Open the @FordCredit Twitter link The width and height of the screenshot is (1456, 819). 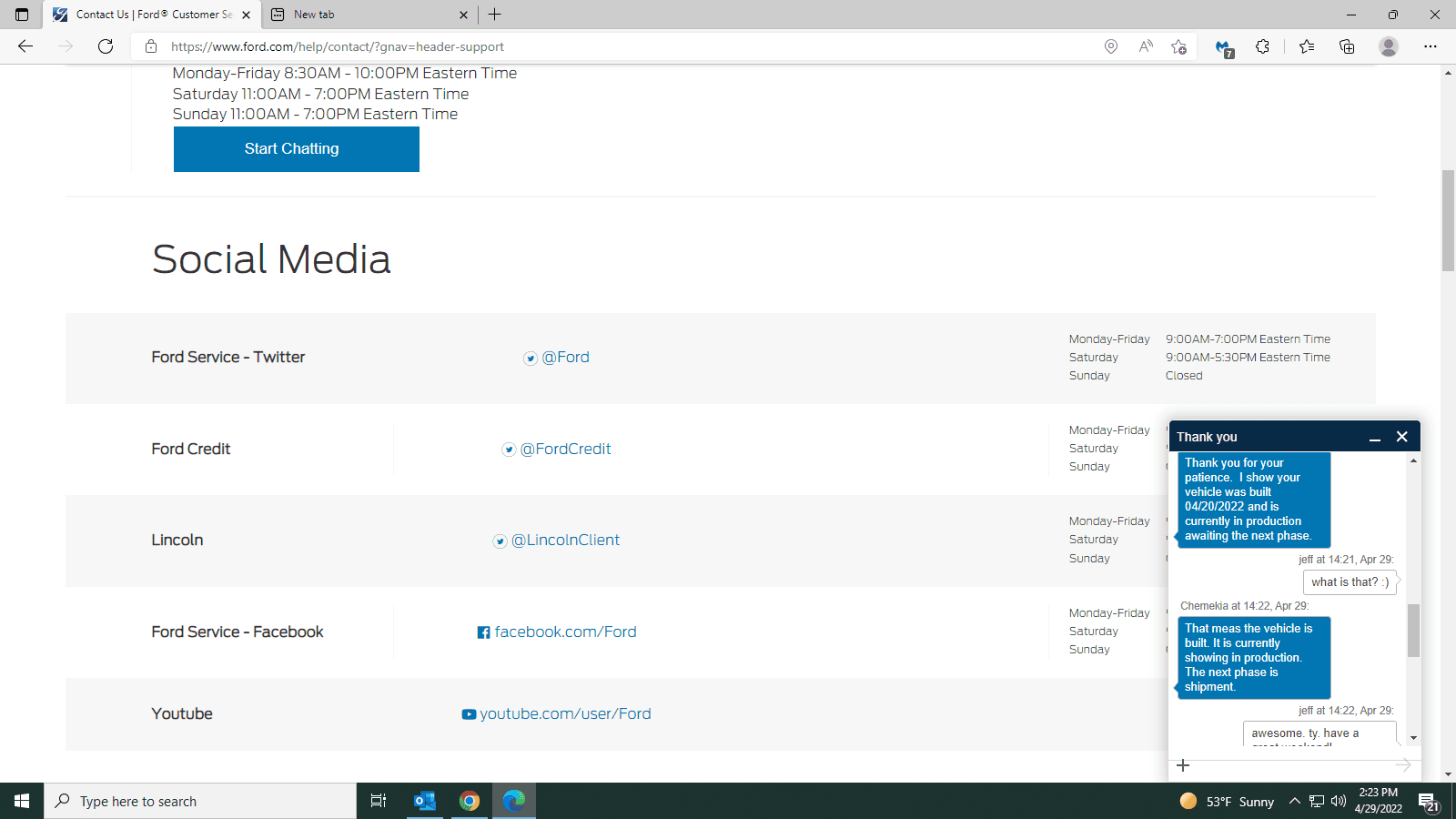[566, 450]
